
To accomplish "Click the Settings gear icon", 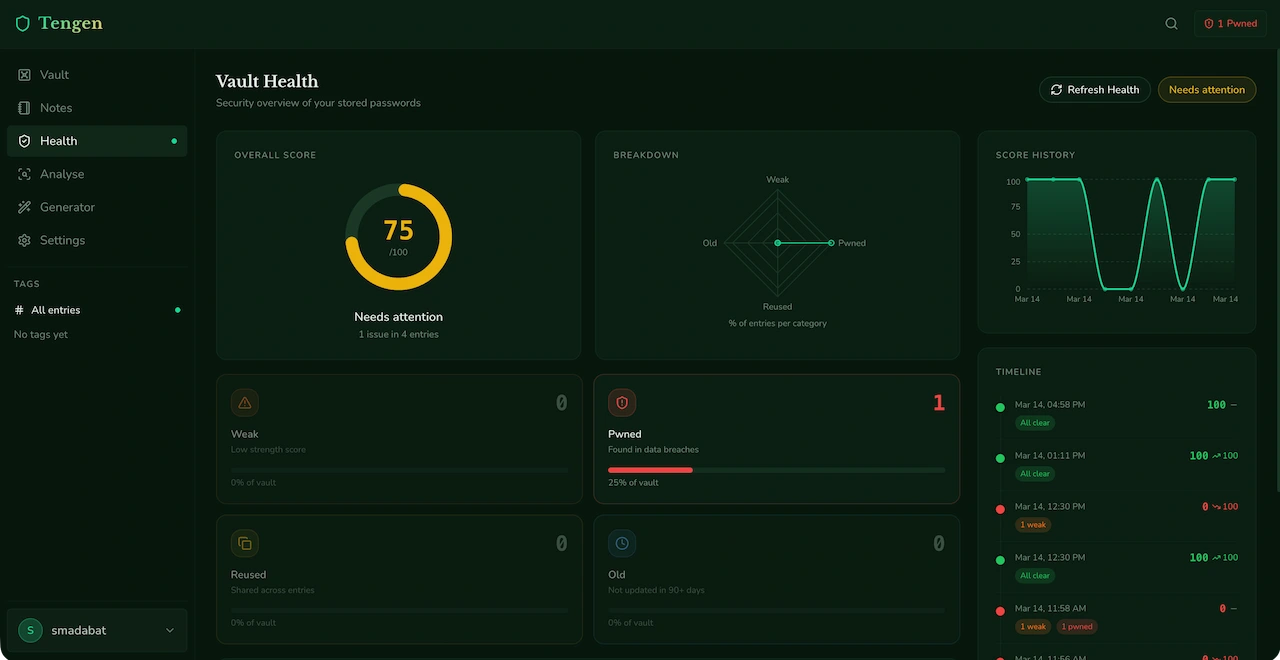I will [25, 240].
